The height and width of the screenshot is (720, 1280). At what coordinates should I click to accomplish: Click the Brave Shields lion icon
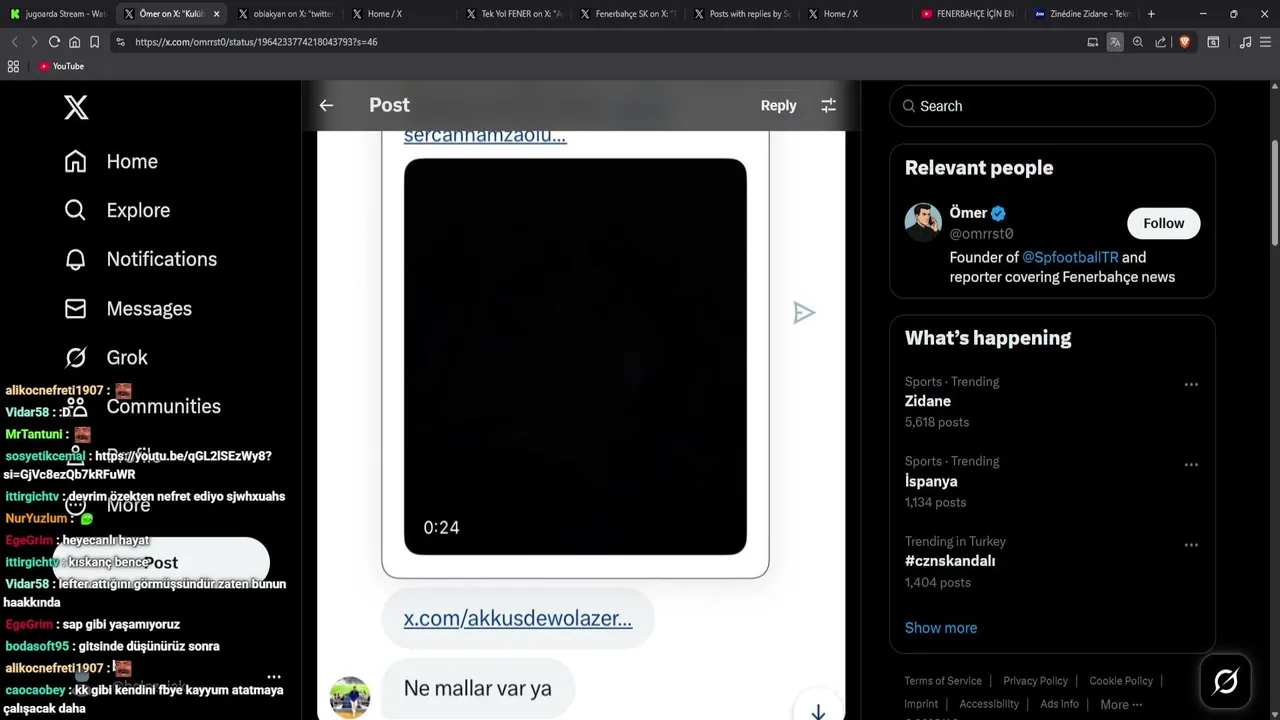[x=1184, y=42]
